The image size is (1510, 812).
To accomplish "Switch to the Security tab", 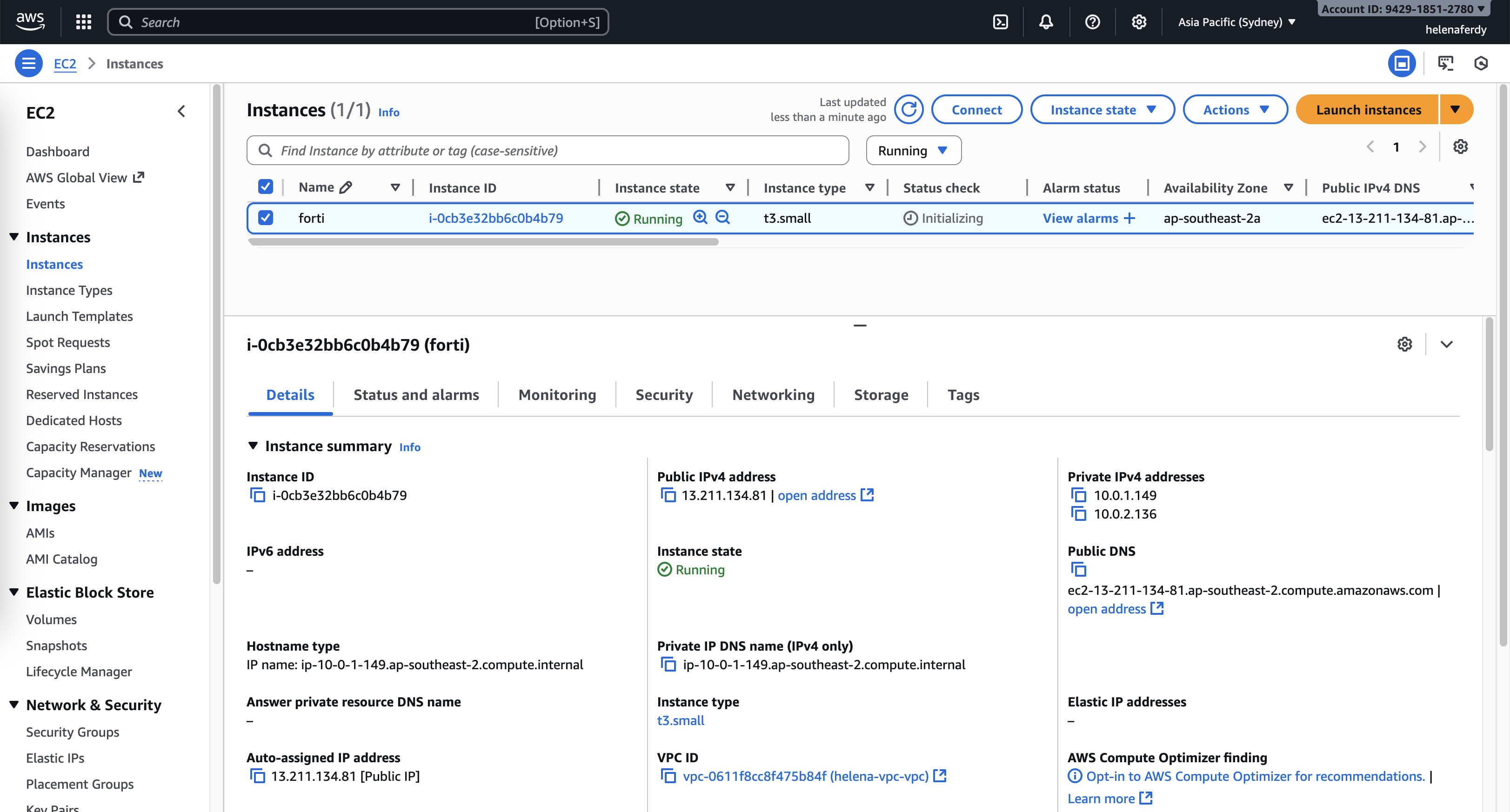I will (x=663, y=395).
